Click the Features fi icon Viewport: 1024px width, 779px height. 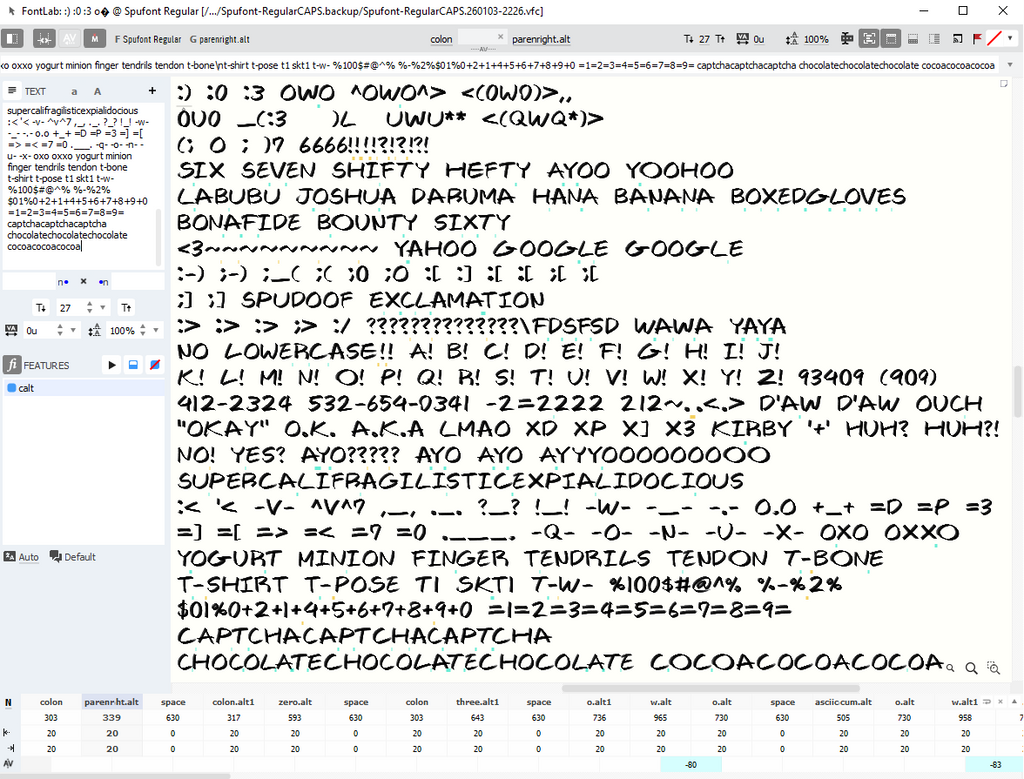coord(12,365)
